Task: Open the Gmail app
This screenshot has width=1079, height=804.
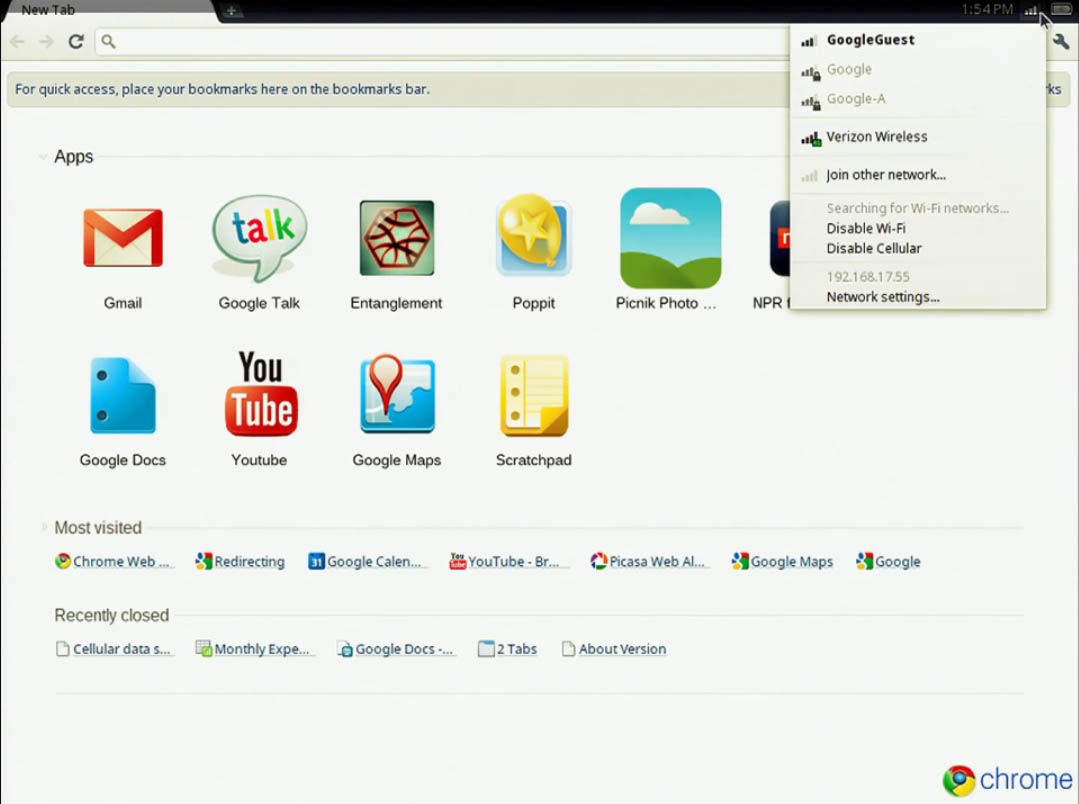Action: (122, 239)
